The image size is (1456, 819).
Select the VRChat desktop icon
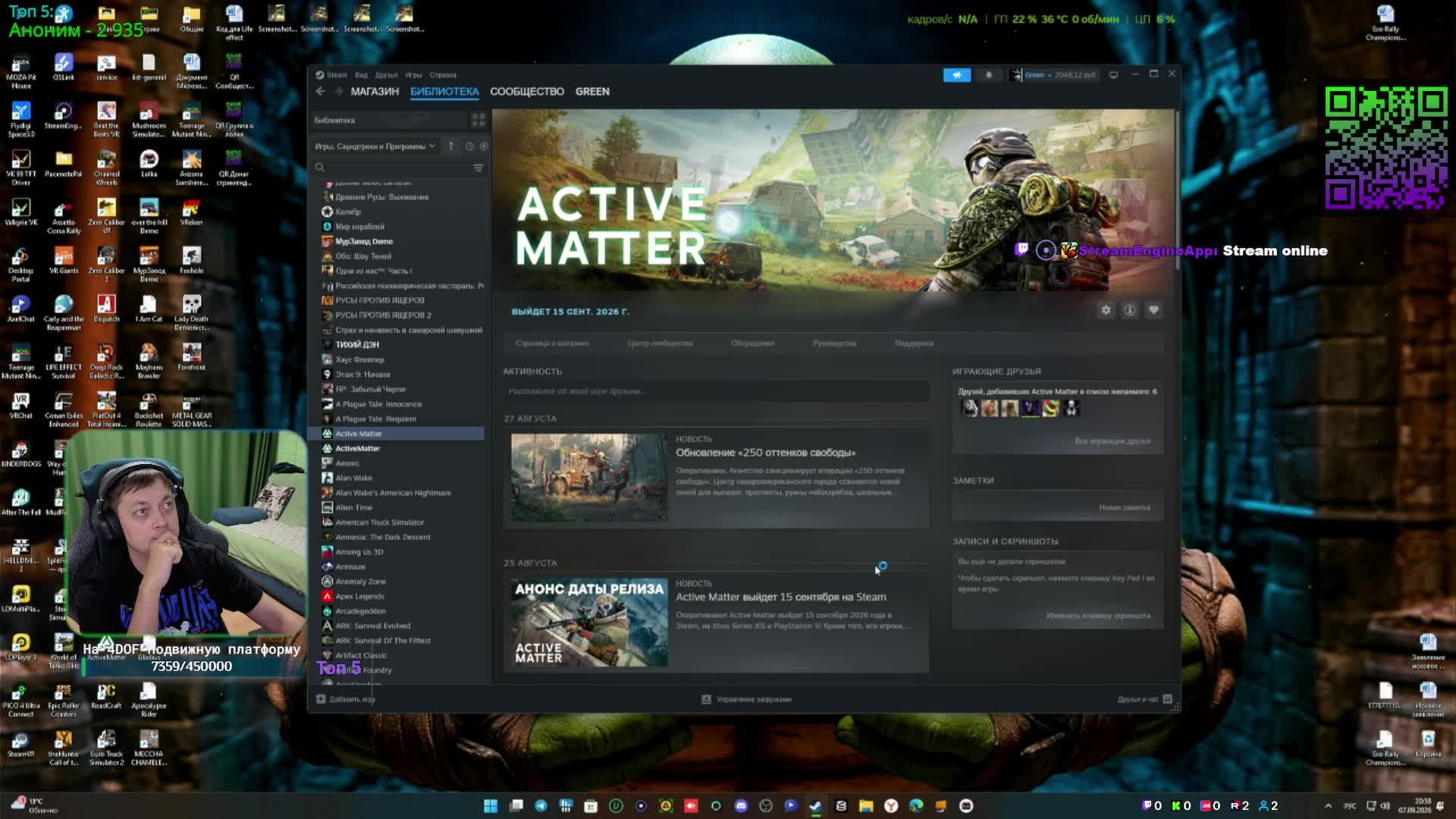coord(20,406)
